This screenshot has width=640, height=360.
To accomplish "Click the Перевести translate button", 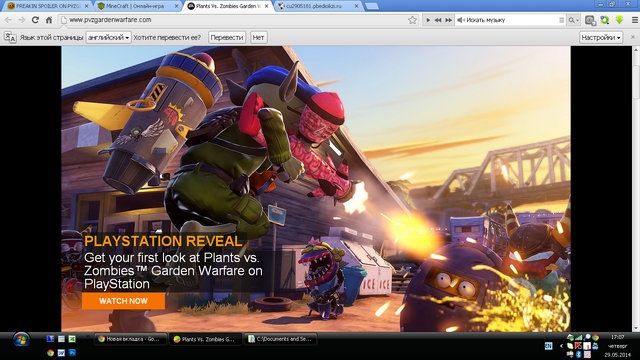I will click(227, 38).
